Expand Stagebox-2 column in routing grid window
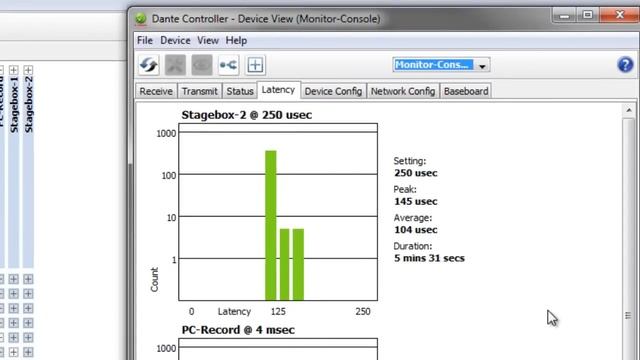Image resolution: width=640 pixels, height=360 pixels. (28, 70)
